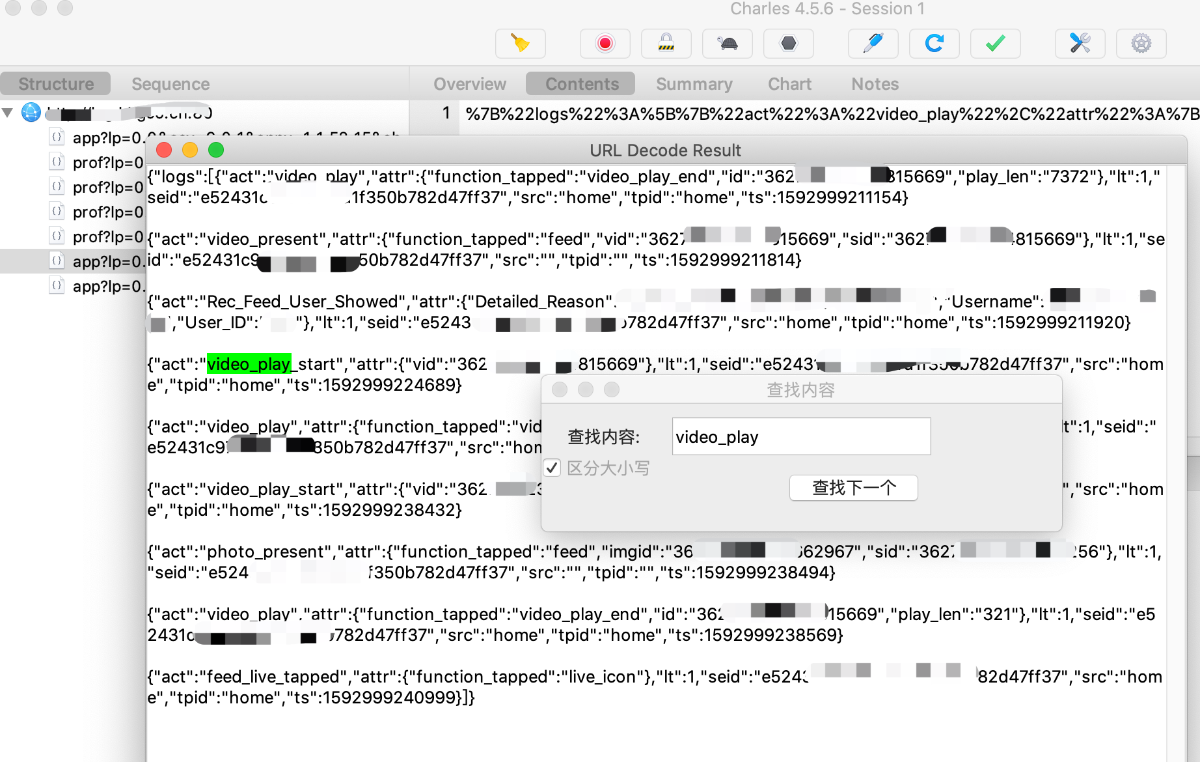
Task: Close the 查找内容 find dialog
Action: [x=560, y=389]
